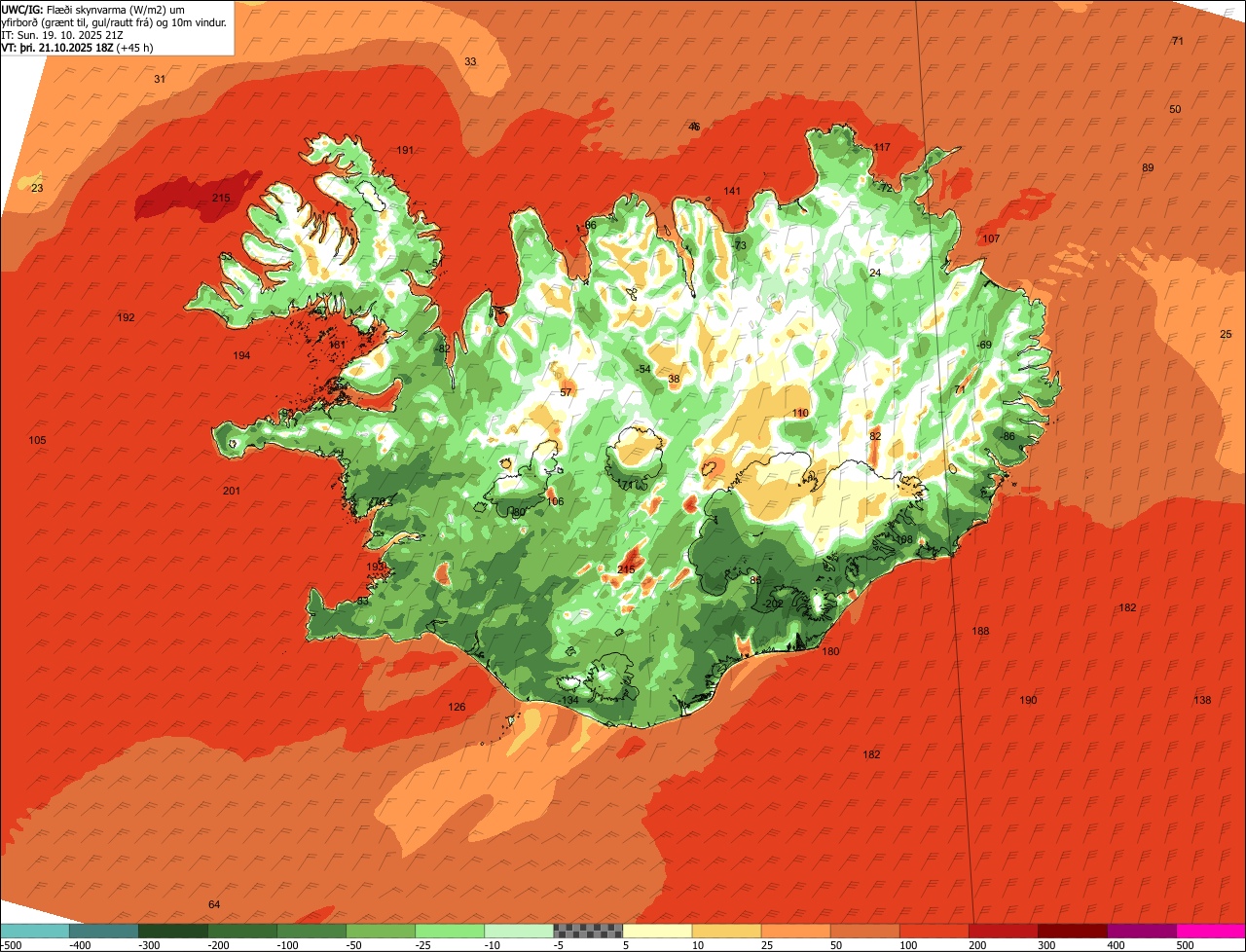Select the pale yellow swatch between 5 and 10
Screen dimensions: 1246x952
click(x=657, y=931)
